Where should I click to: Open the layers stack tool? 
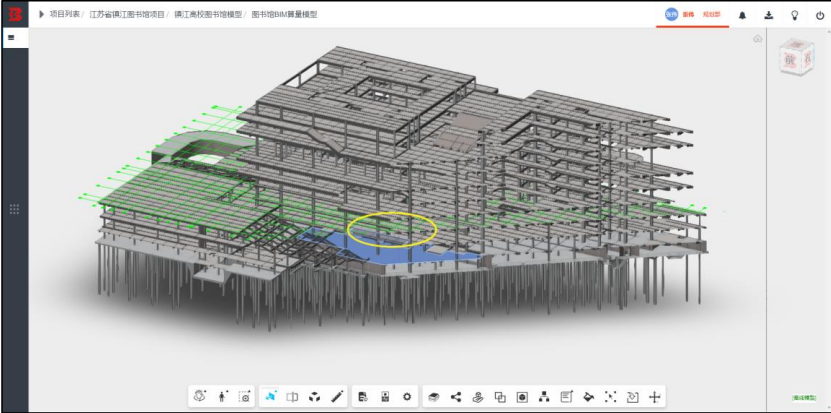click(434, 396)
